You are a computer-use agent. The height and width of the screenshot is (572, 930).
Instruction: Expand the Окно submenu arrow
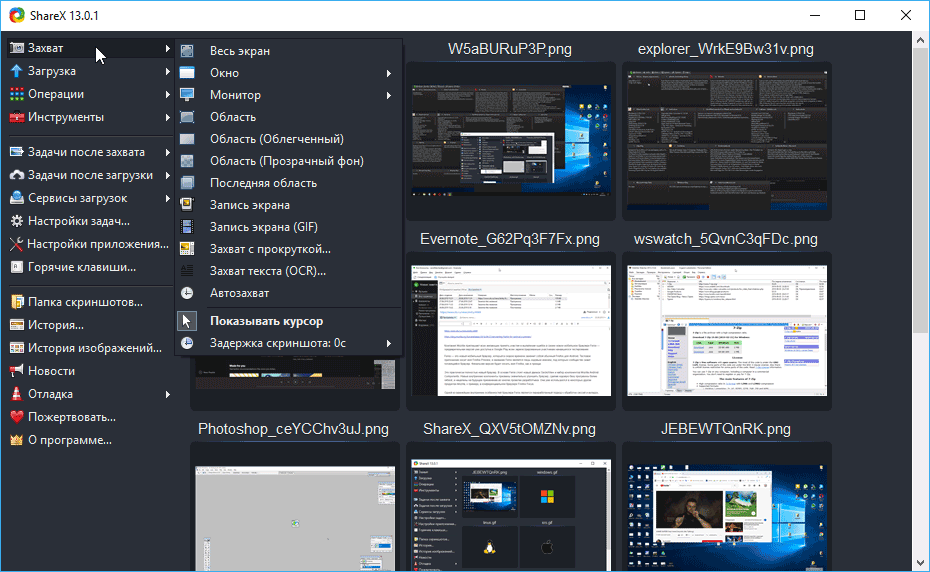(x=389, y=74)
